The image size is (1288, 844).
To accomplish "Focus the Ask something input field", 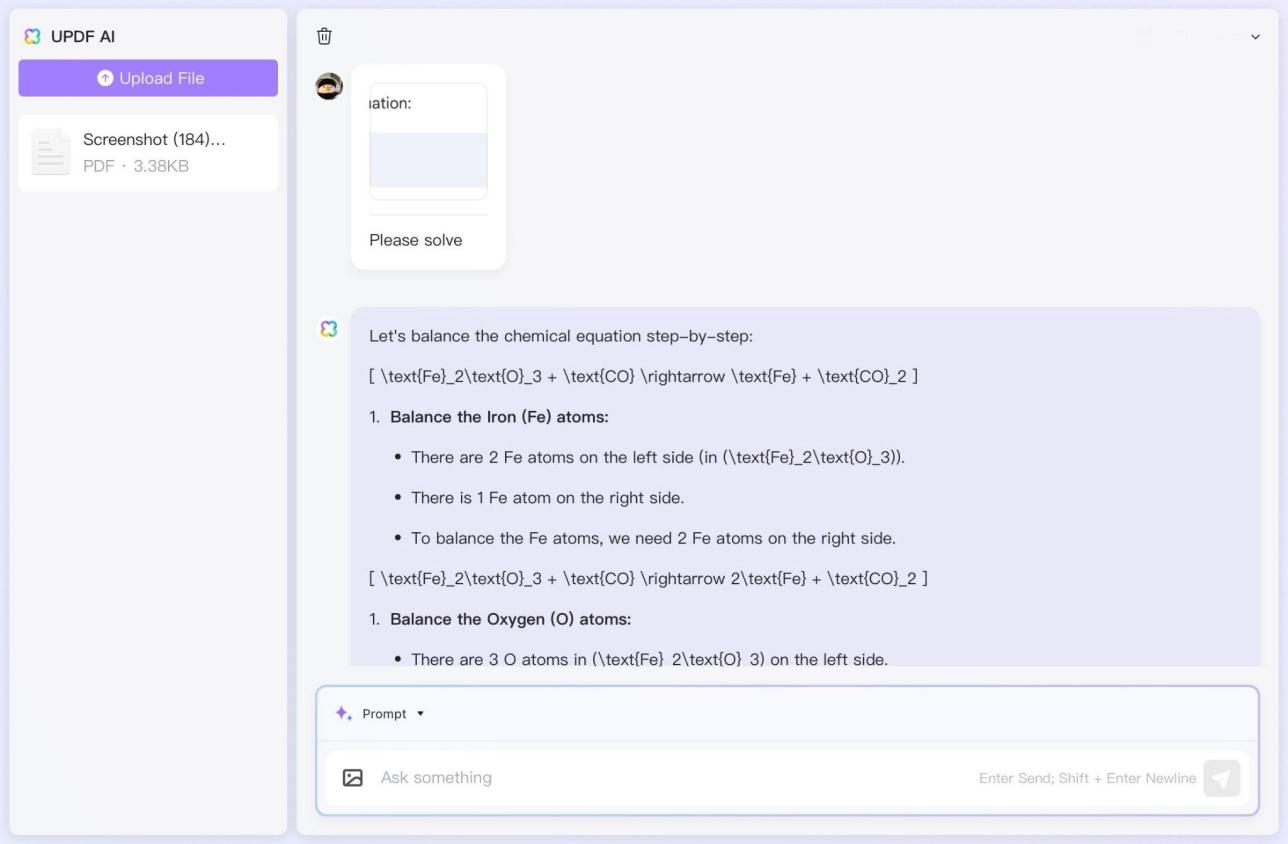I will [670, 778].
